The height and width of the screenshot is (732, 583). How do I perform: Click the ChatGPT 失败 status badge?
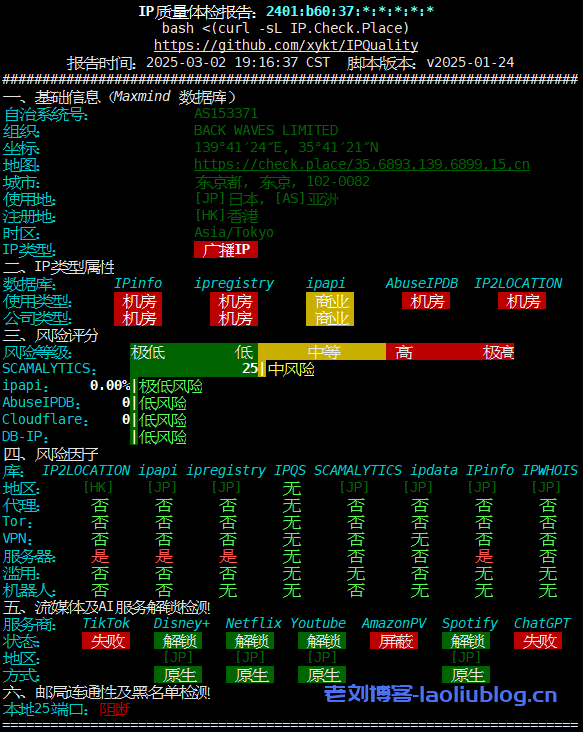click(x=538, y=640)
